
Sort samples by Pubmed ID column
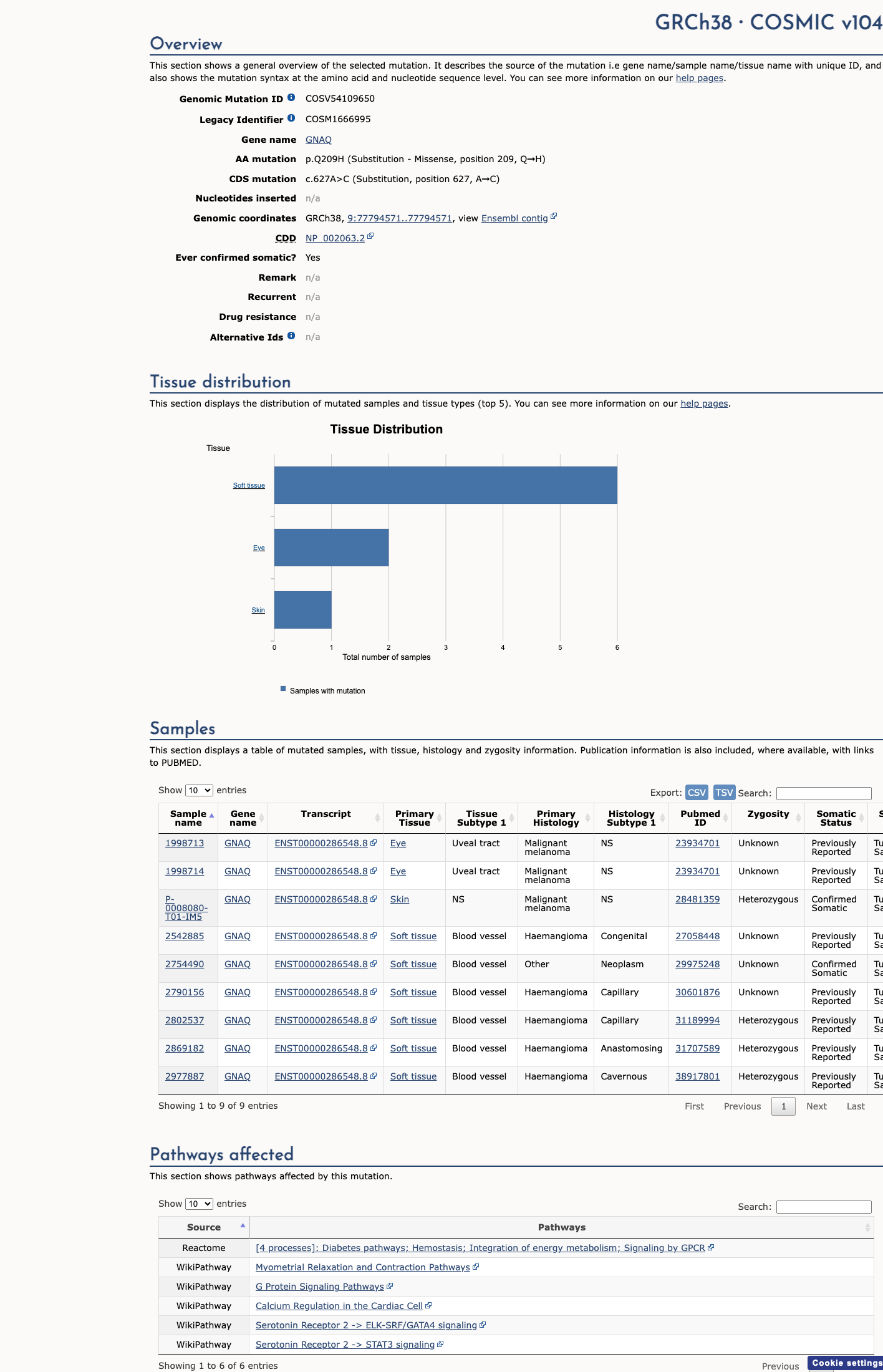pyautogui.click(x=700, y=818)
